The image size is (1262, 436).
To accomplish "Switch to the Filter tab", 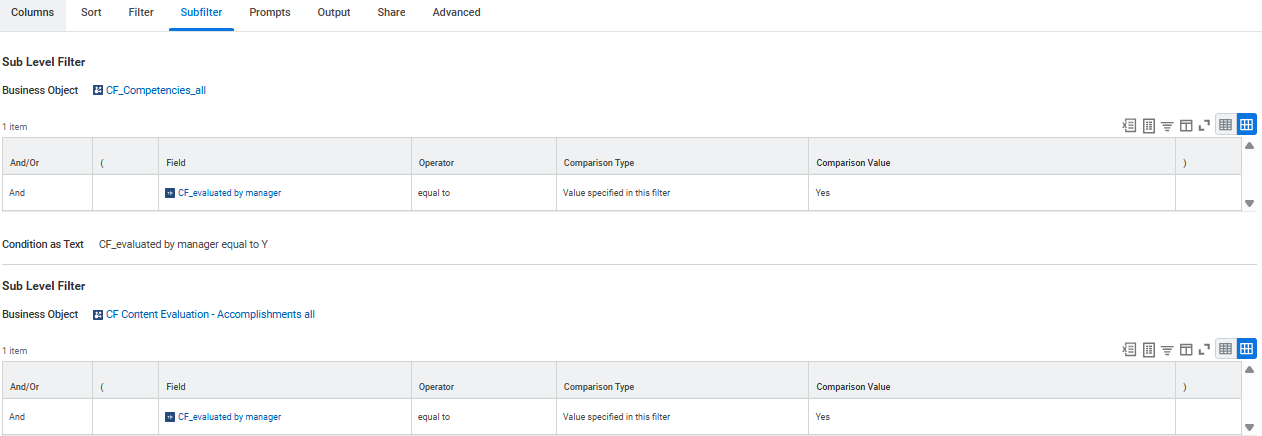I will [x=140, y=13].
